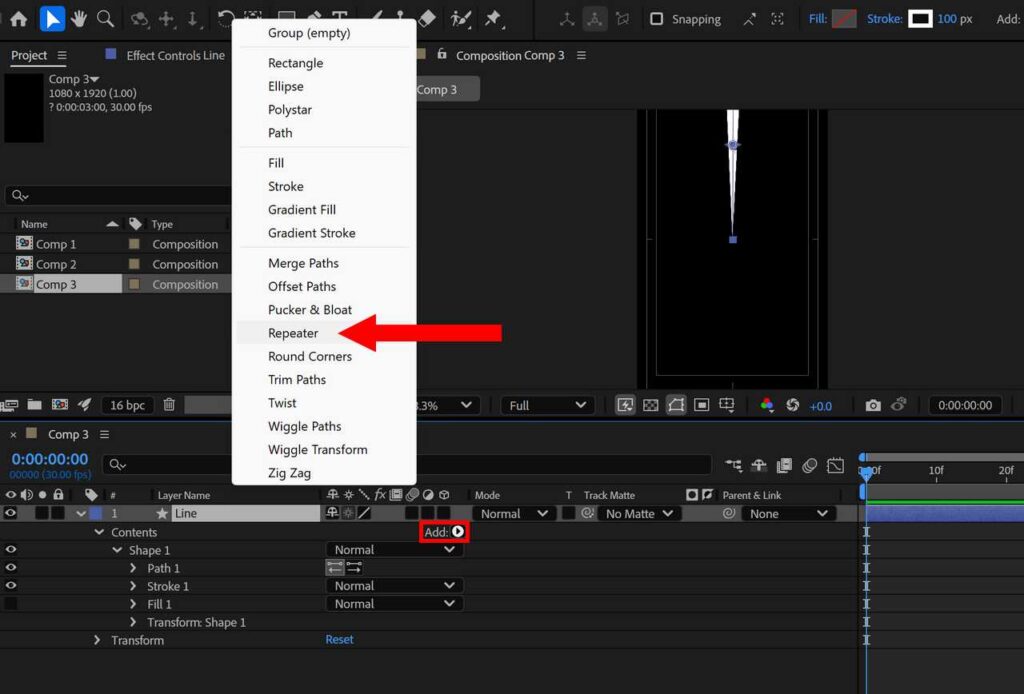
Task: Open grid and guide options icon
Action: click(726, 405)
